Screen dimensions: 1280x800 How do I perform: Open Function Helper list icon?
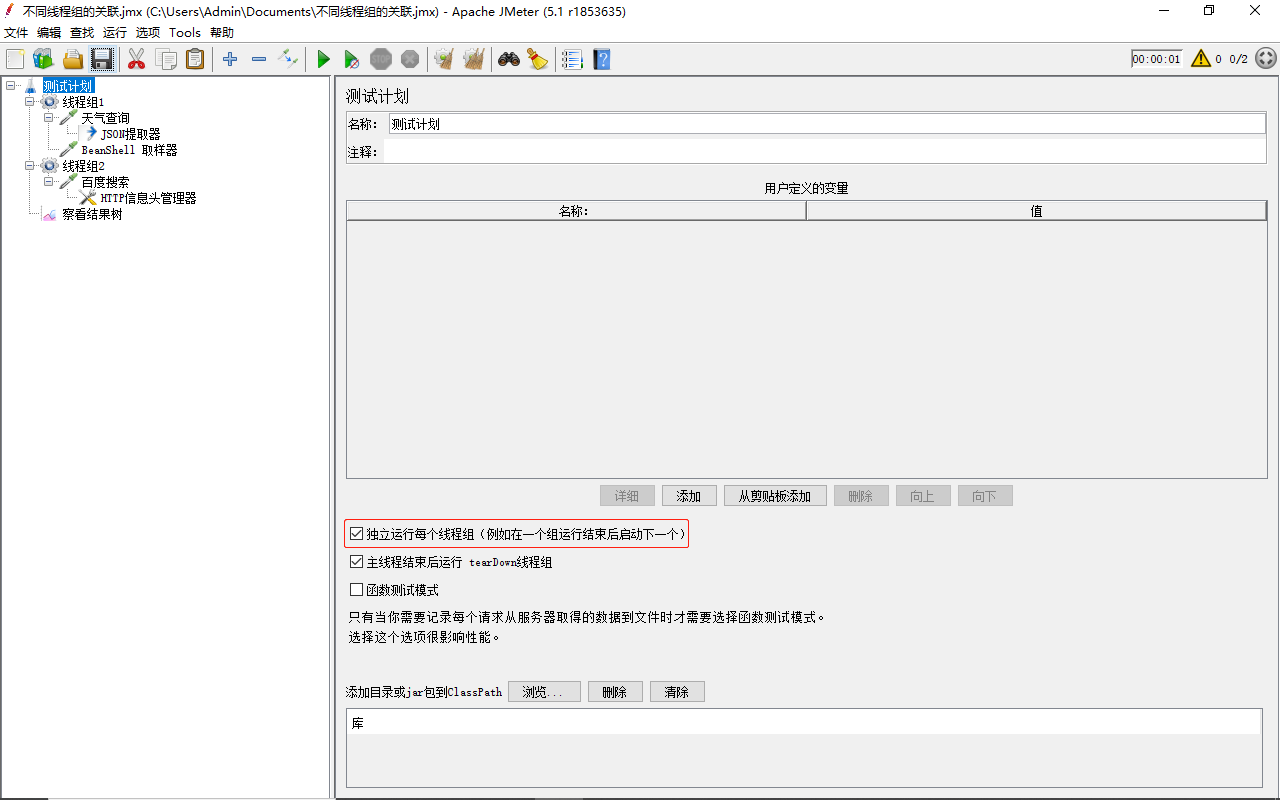[x=572, y=59]
